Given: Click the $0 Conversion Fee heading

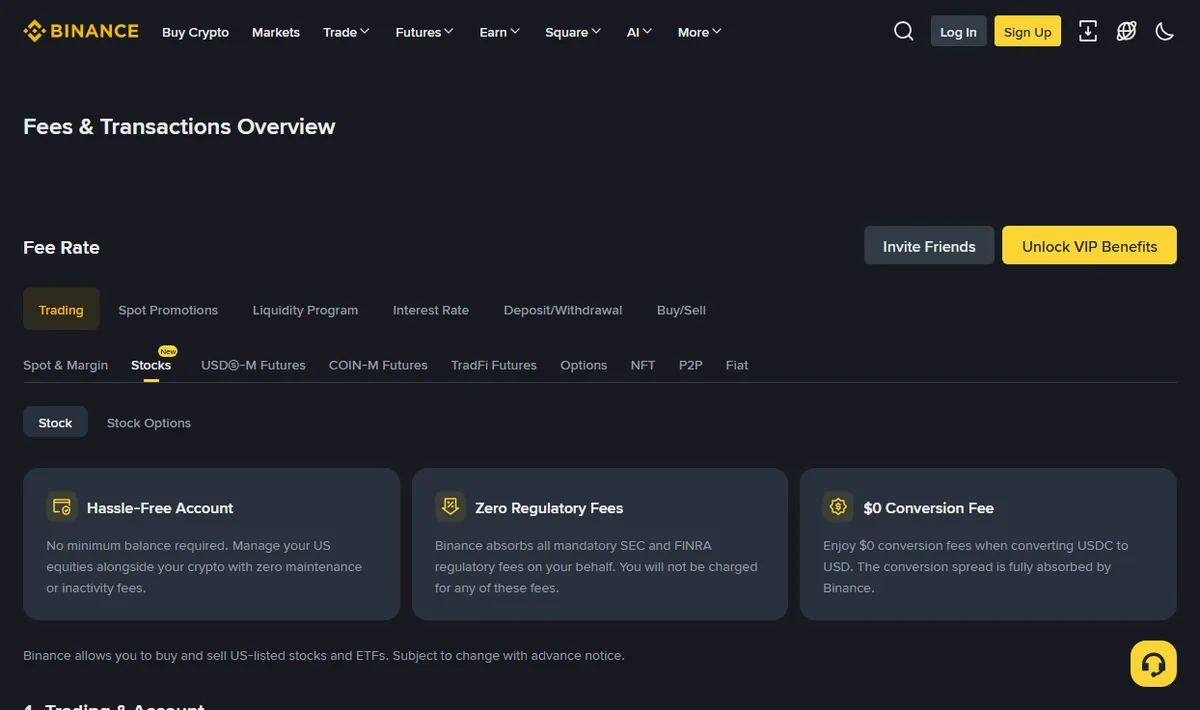Looking at the screenshot, I should point(929,508).
